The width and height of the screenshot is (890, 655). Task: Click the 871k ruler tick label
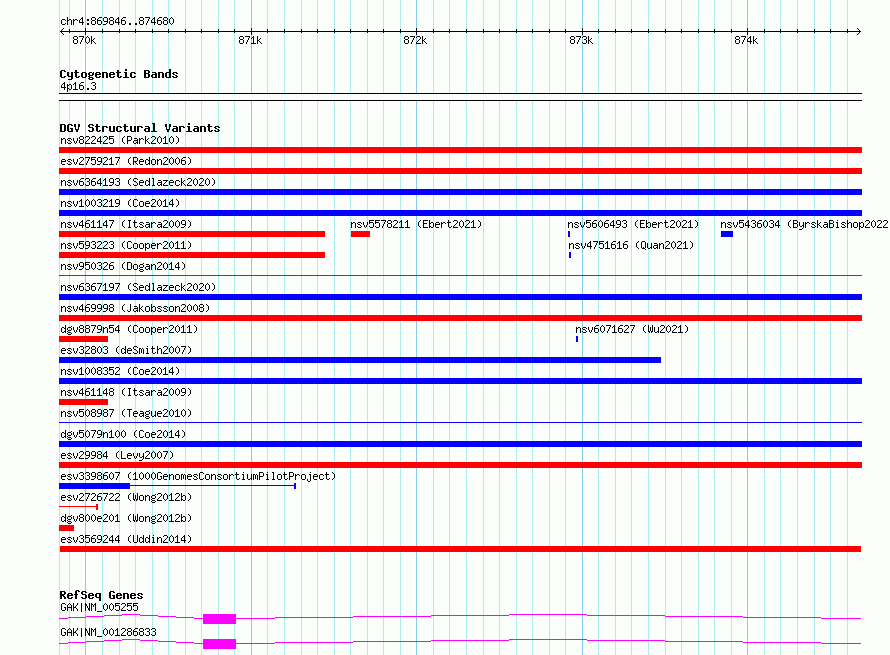(x=250, y=40)
